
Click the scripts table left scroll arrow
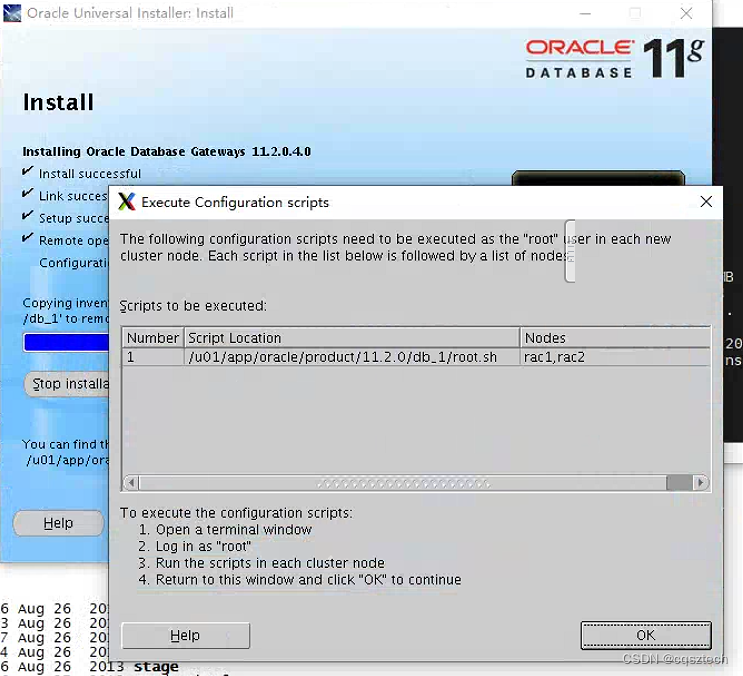click(x=131, y=483)
